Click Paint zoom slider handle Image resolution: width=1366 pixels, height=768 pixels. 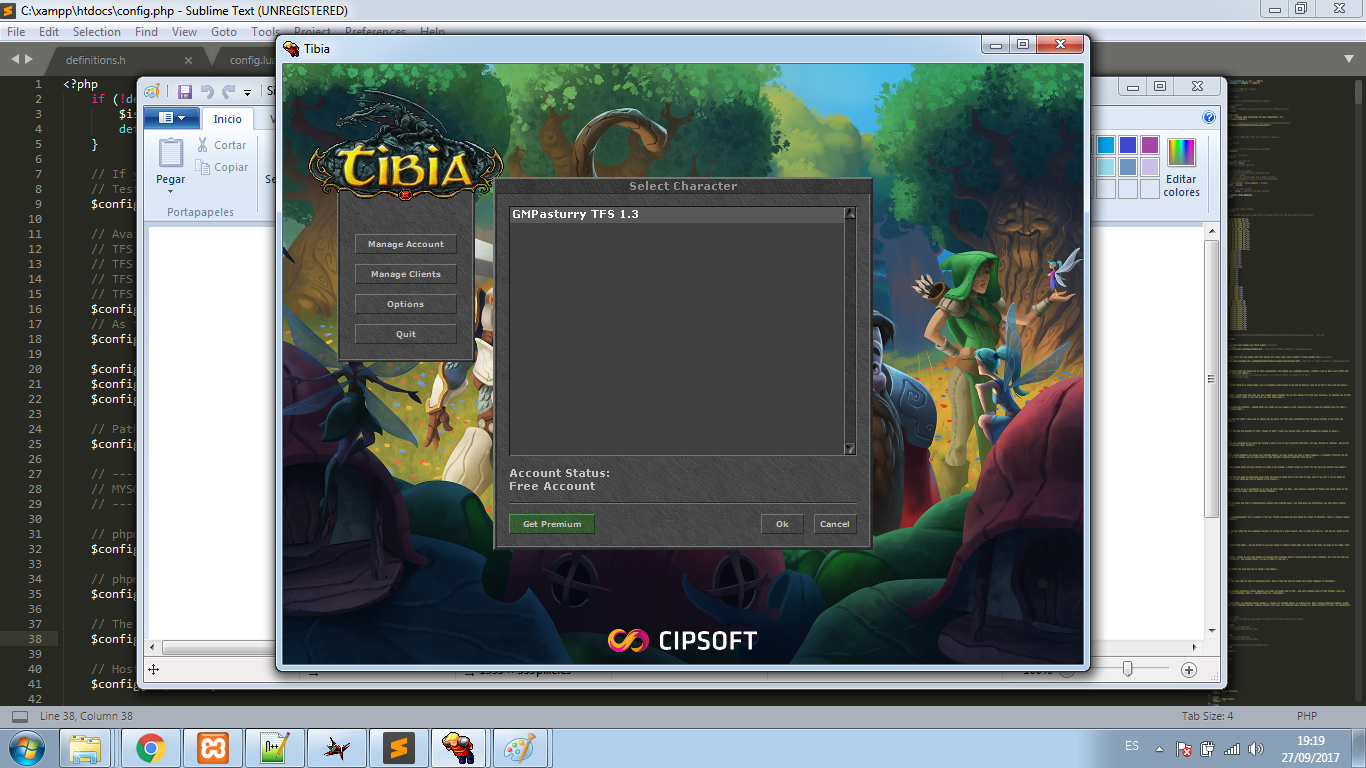point(1128,669)
